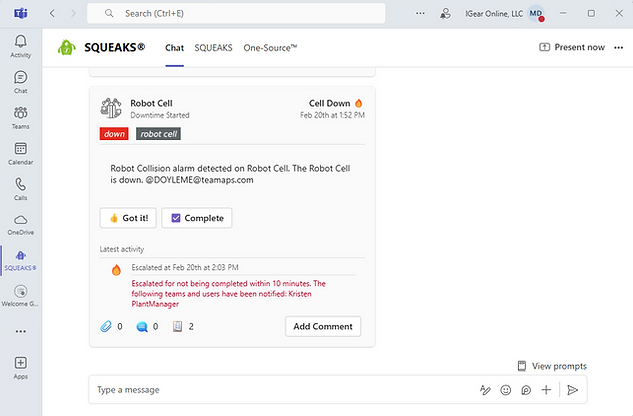Open the plus actions menu in compose box
633x416 pixels.
tap(546, 390)
